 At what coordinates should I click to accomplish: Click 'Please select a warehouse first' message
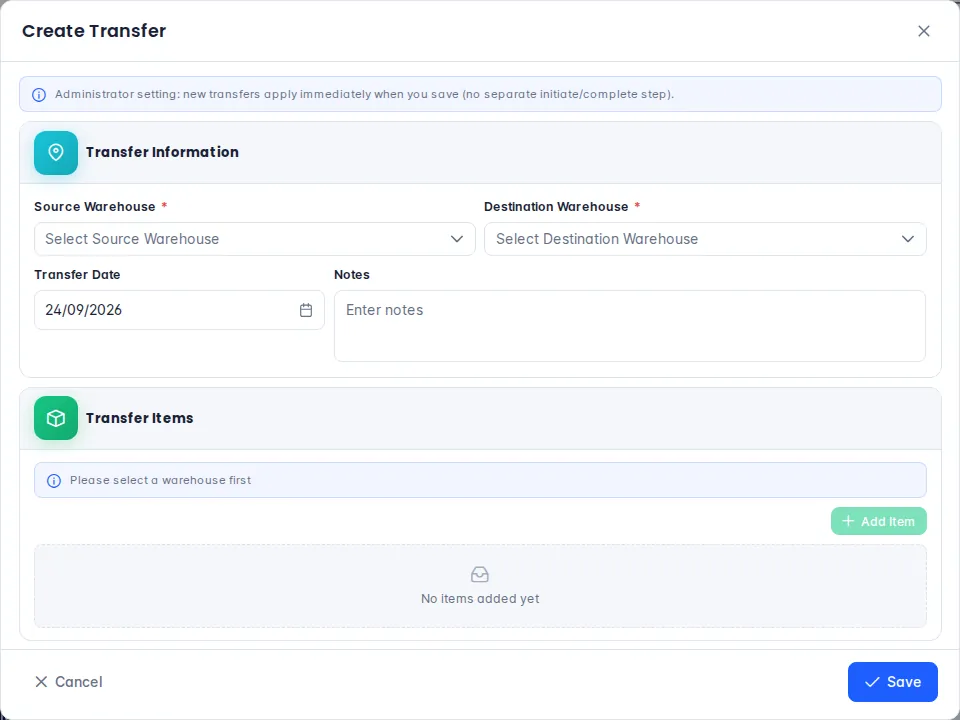160,481
